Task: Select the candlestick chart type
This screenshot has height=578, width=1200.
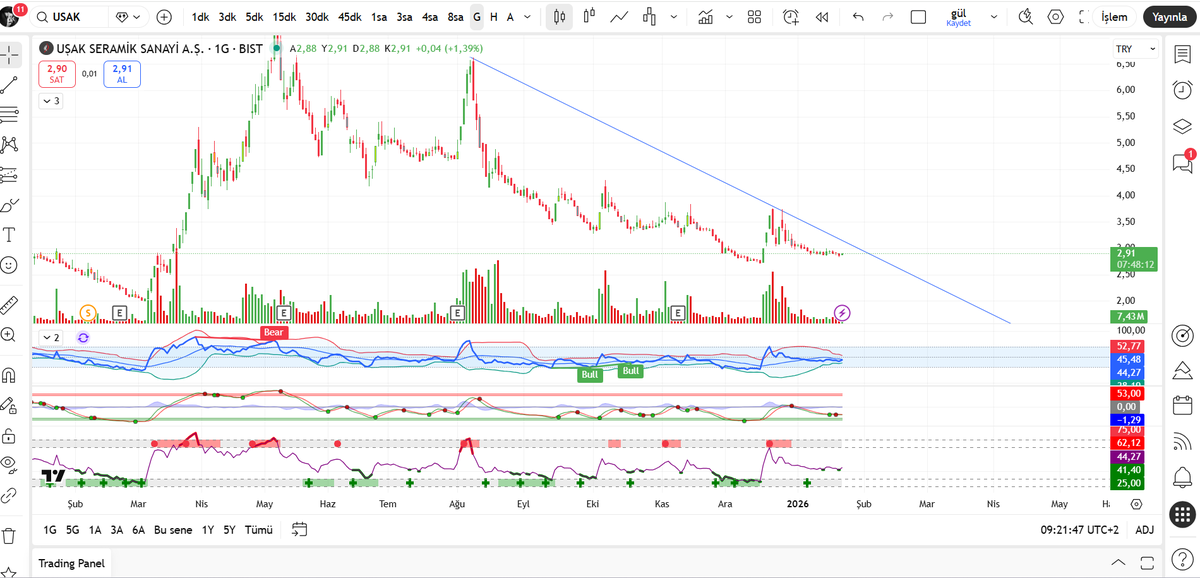Action: click(x=560, y=17)
